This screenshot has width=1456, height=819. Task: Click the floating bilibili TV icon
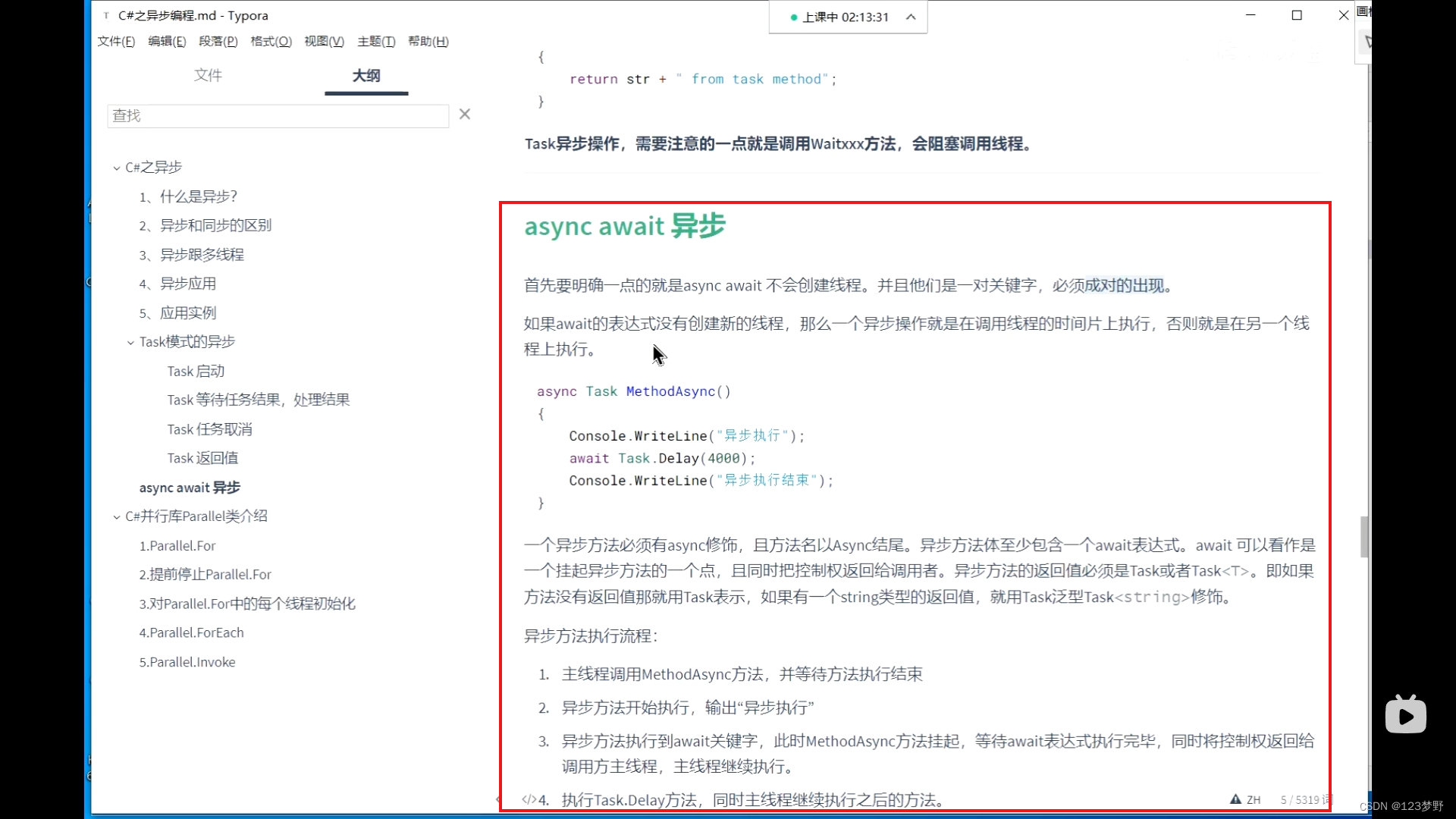click(x=1405, y=714)
